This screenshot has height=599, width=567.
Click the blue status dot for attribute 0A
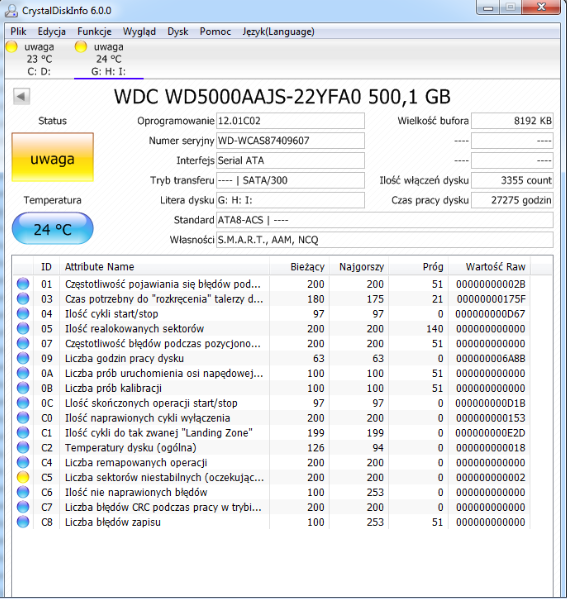(x=23, y=373)
